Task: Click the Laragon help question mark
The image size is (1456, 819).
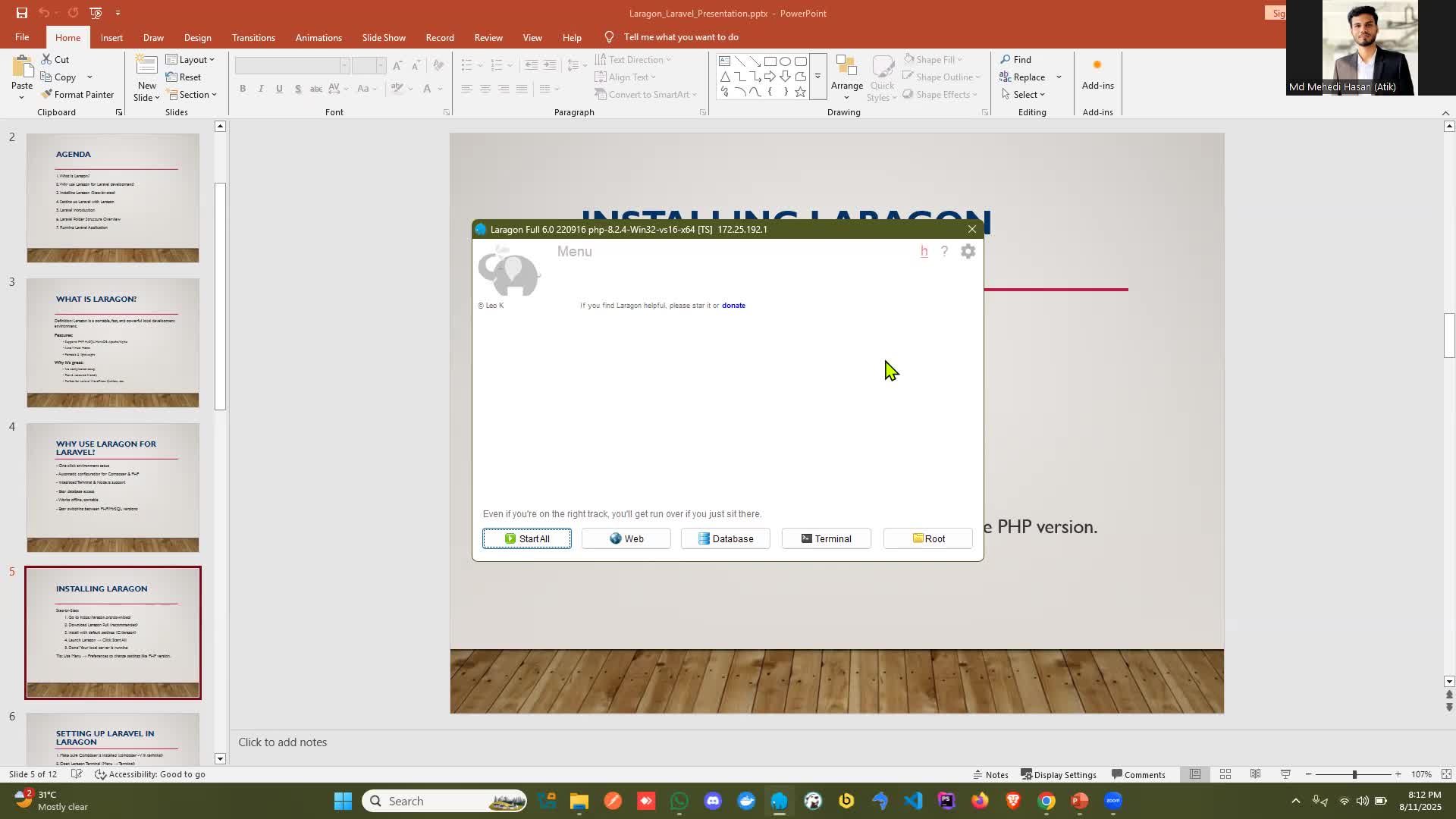Action: point(944,251)
